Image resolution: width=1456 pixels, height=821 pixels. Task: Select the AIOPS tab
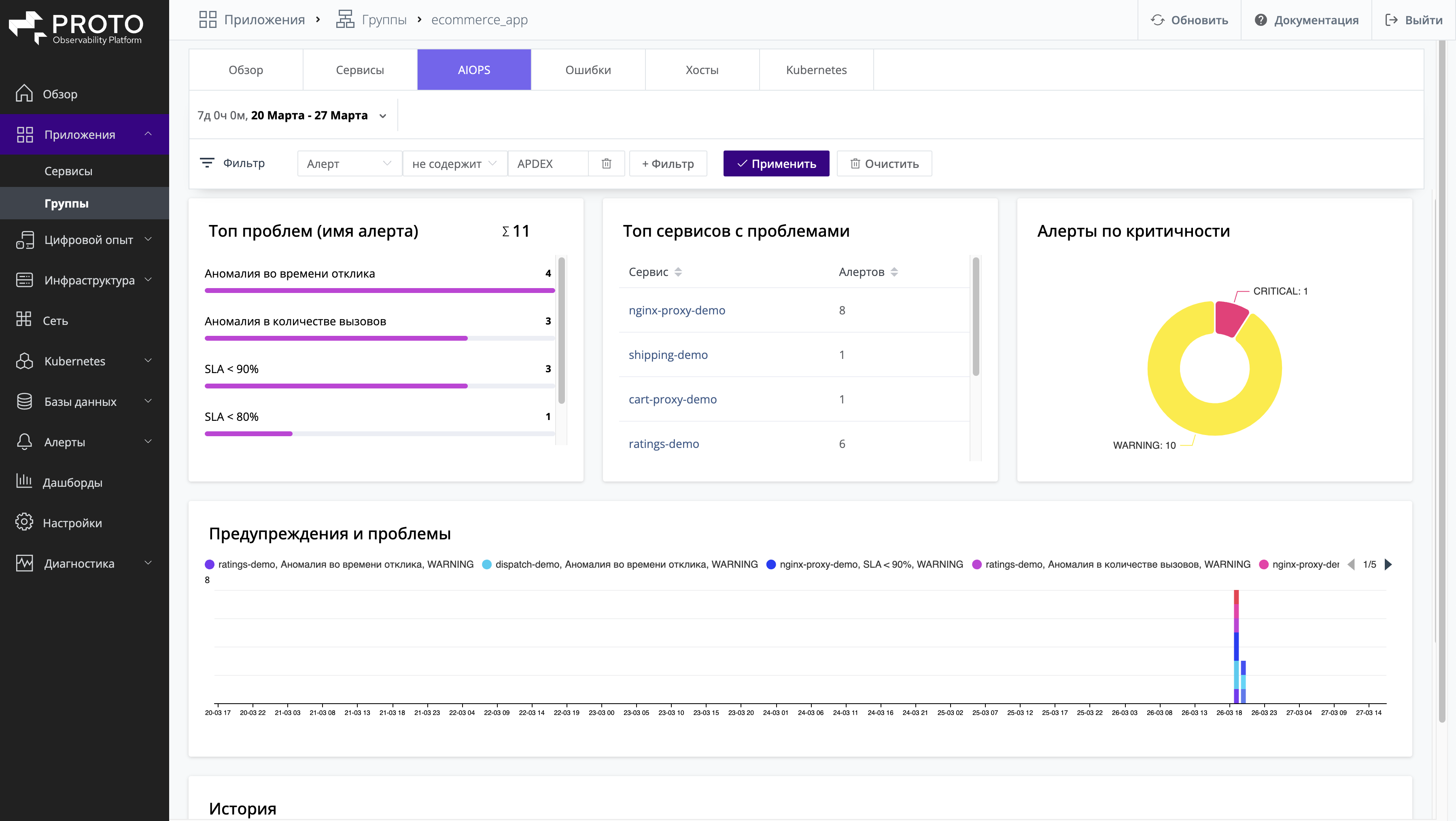point(474,70)
